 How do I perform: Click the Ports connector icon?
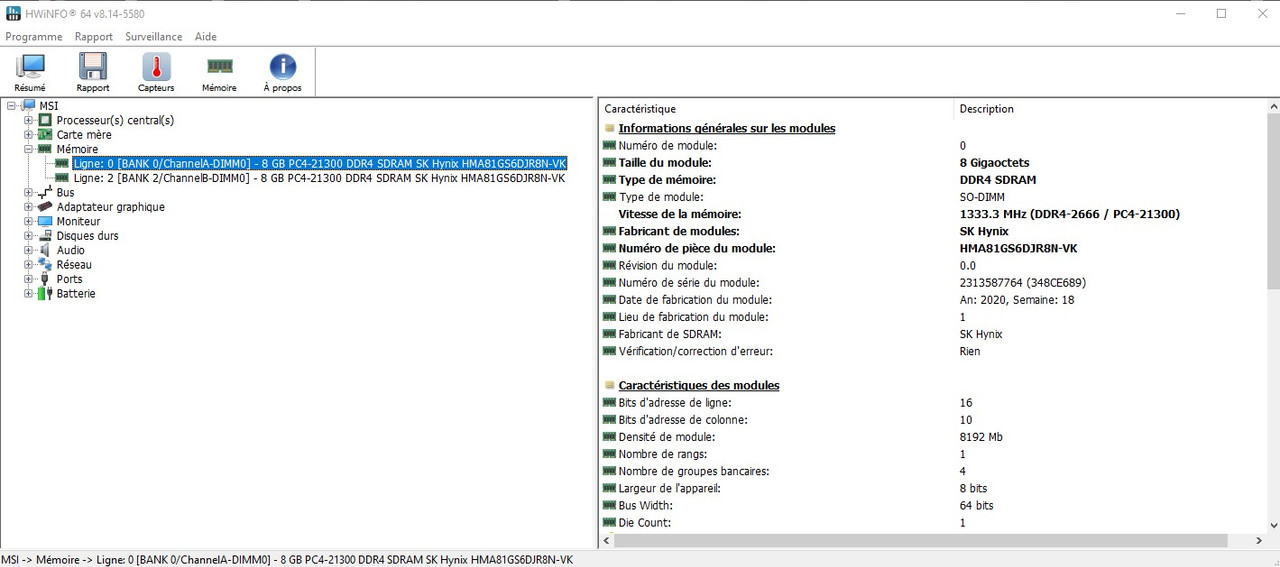[45, 279]
